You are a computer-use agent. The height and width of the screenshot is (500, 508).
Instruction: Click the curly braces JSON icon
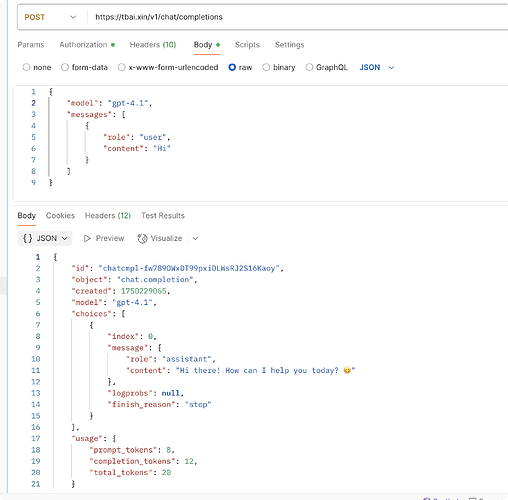(x=27, y=238)
